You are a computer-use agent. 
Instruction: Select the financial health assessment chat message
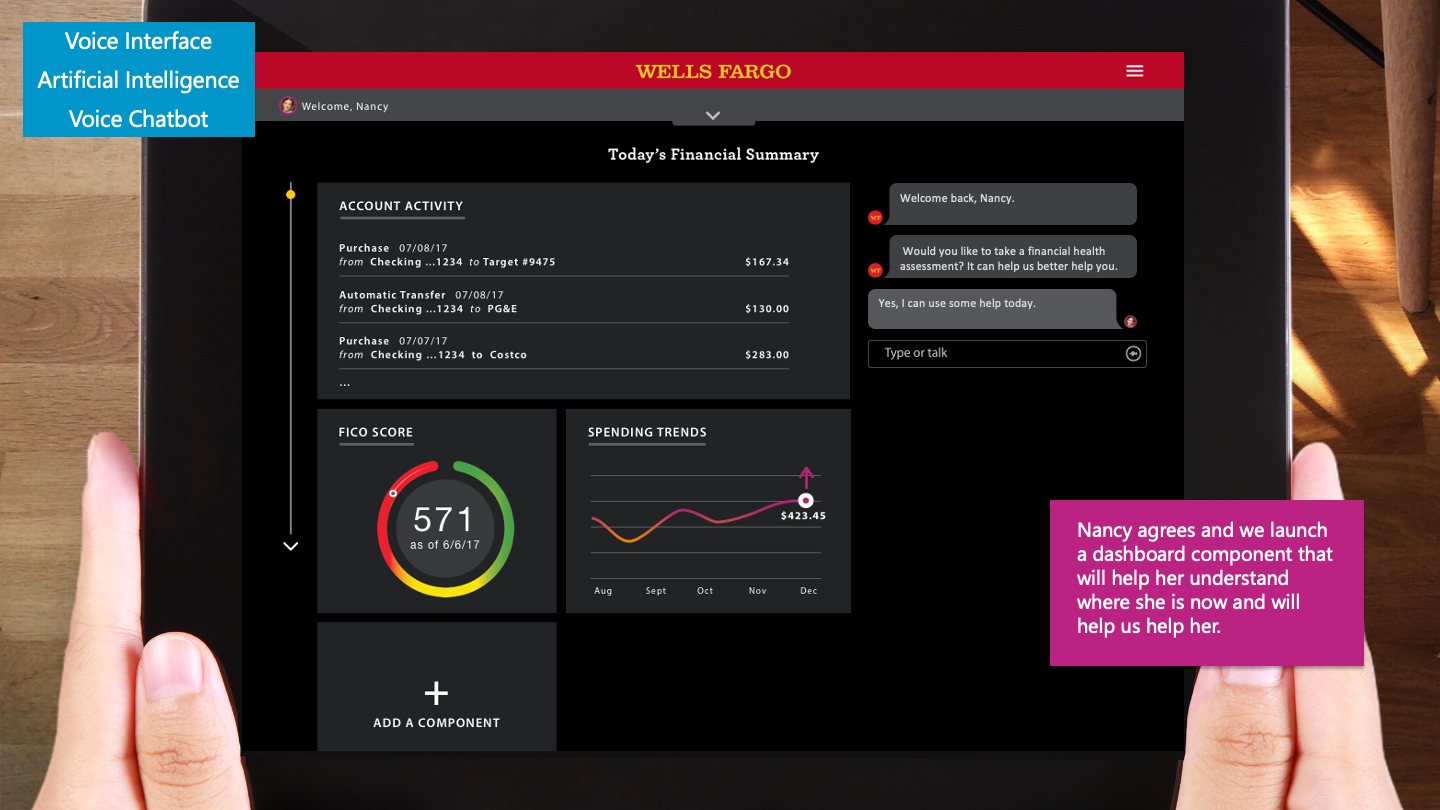[1012, 257]
